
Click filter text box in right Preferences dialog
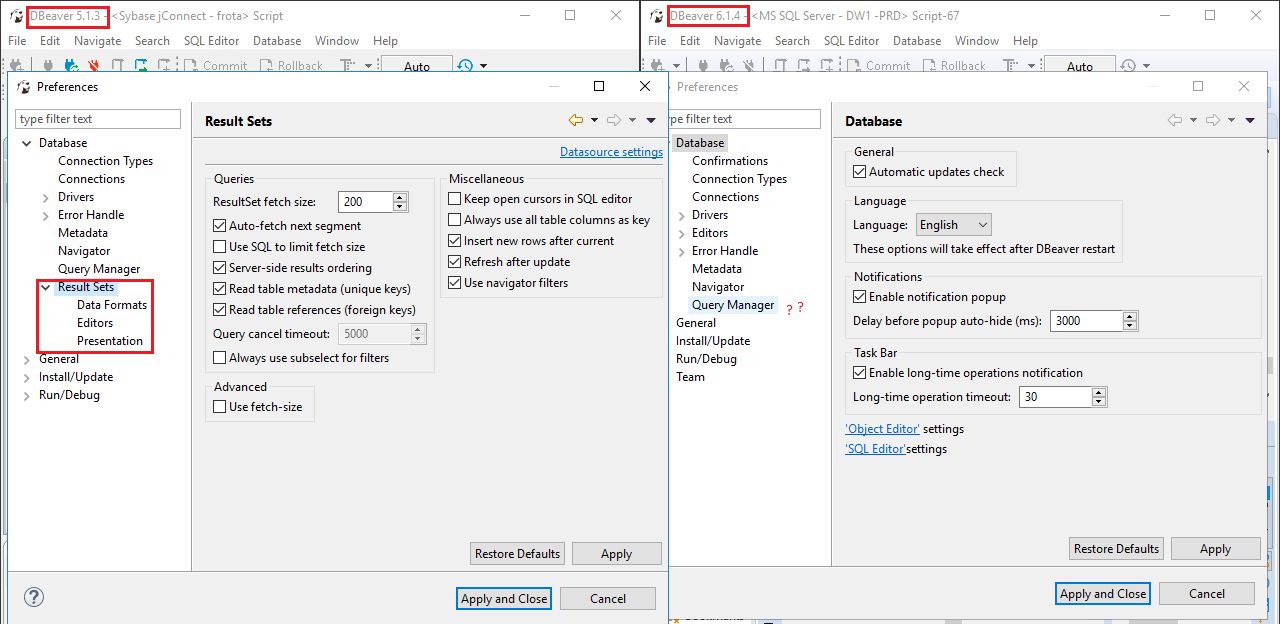pyautogui.click(x=747, y=119)
